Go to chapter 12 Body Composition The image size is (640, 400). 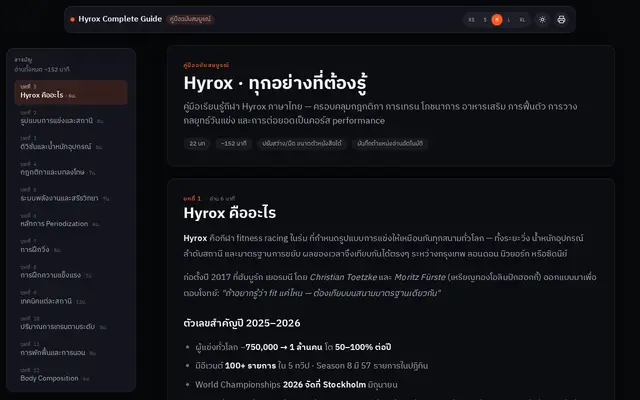coord(71,375)
